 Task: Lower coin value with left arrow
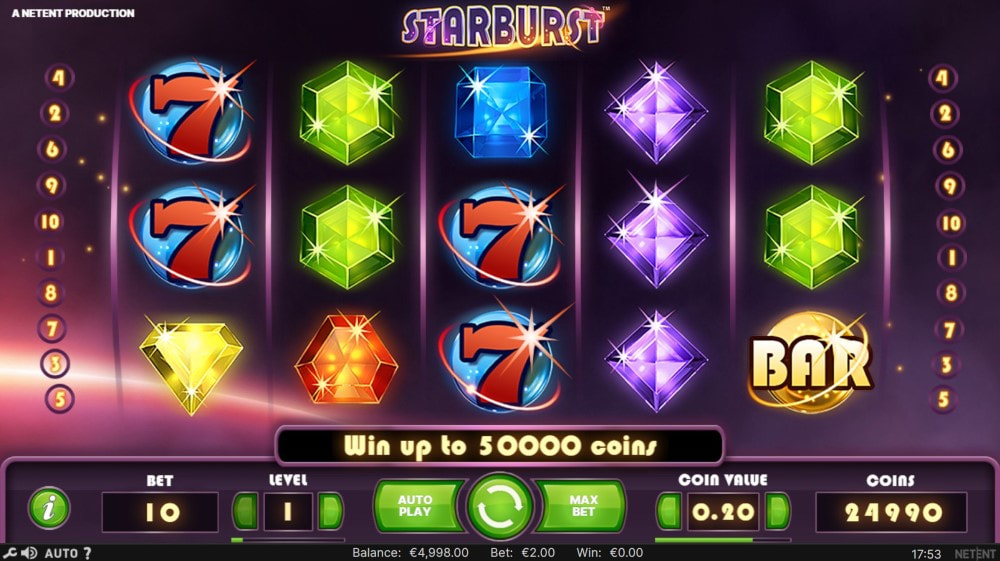coord(669,511)
